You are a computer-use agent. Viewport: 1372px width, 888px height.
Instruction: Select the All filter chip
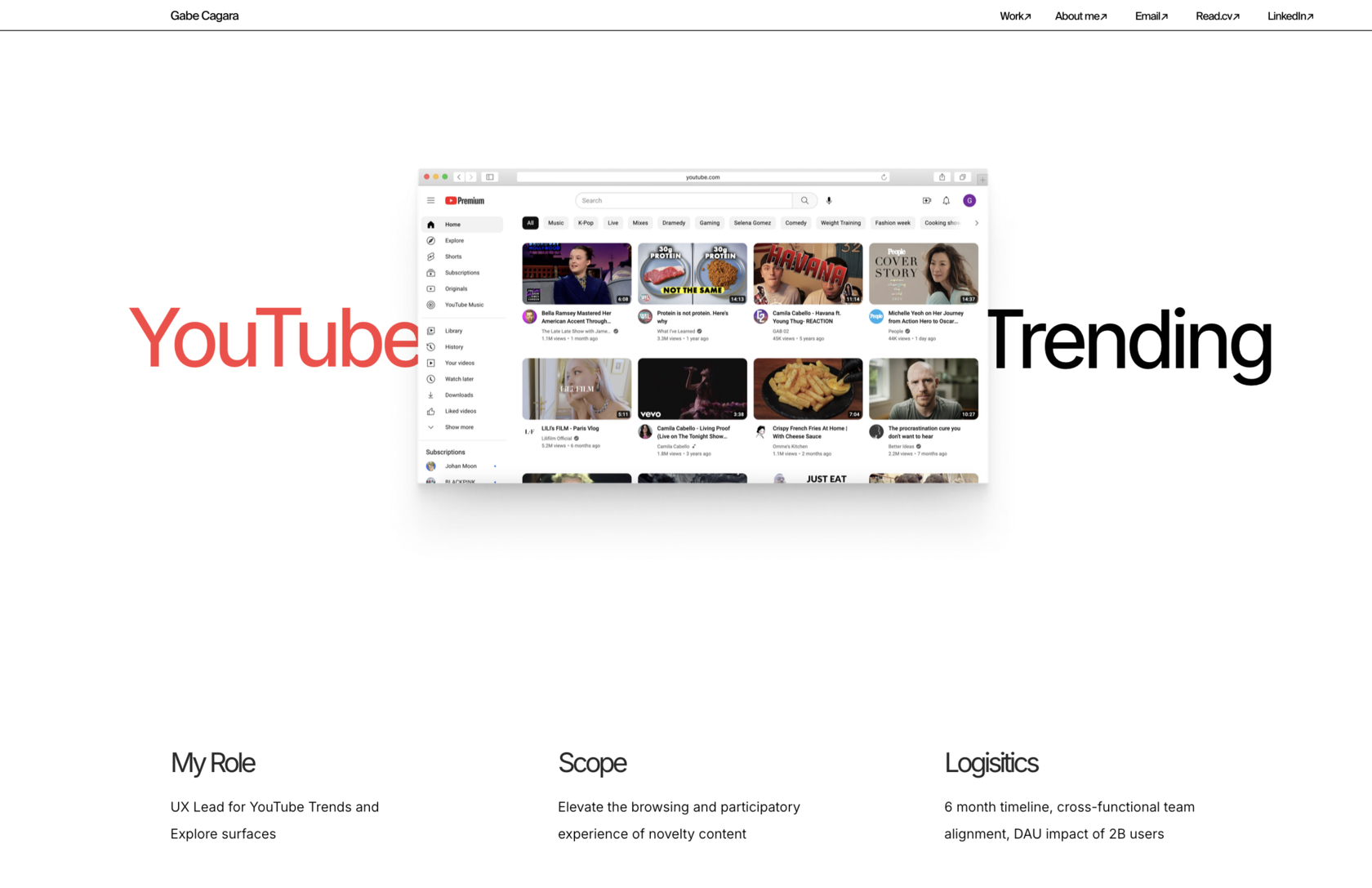(x=530, y=223)
